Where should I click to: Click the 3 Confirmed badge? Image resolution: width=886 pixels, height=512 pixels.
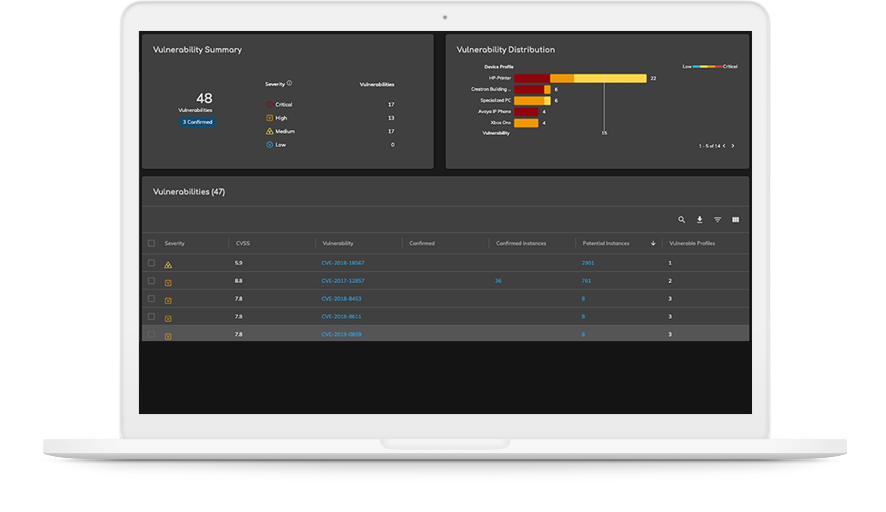pyautogui.click(x=197, y=122)
